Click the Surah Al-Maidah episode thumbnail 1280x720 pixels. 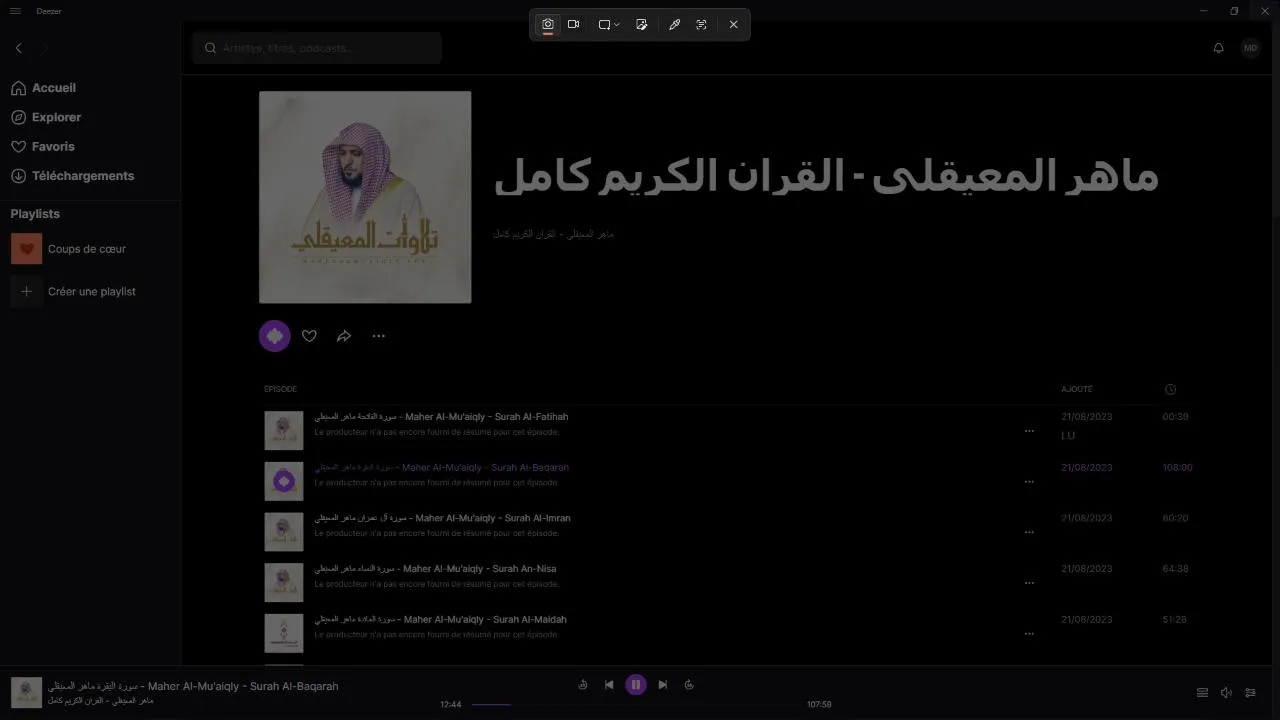point(284,634)
